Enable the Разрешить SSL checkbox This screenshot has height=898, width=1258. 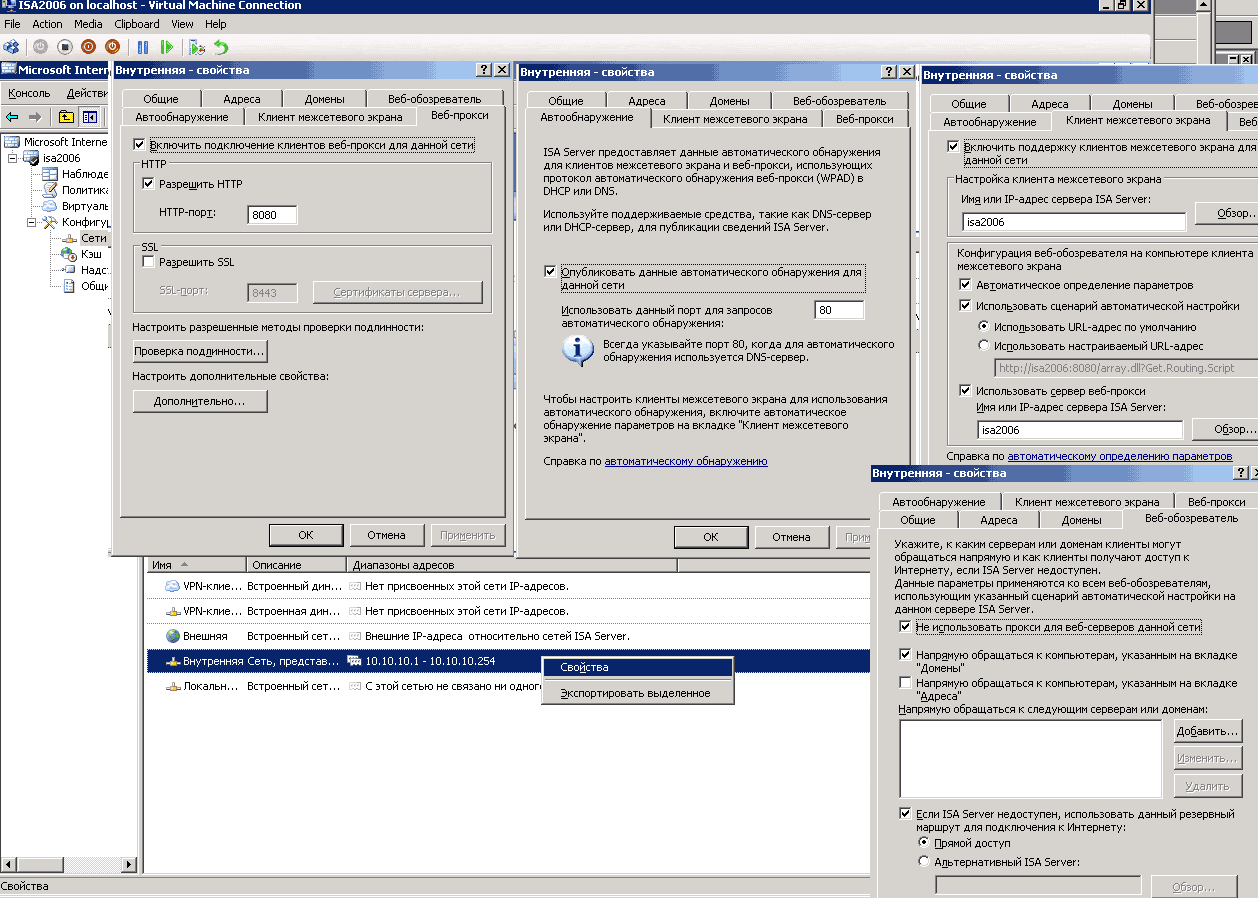(147, 261)
